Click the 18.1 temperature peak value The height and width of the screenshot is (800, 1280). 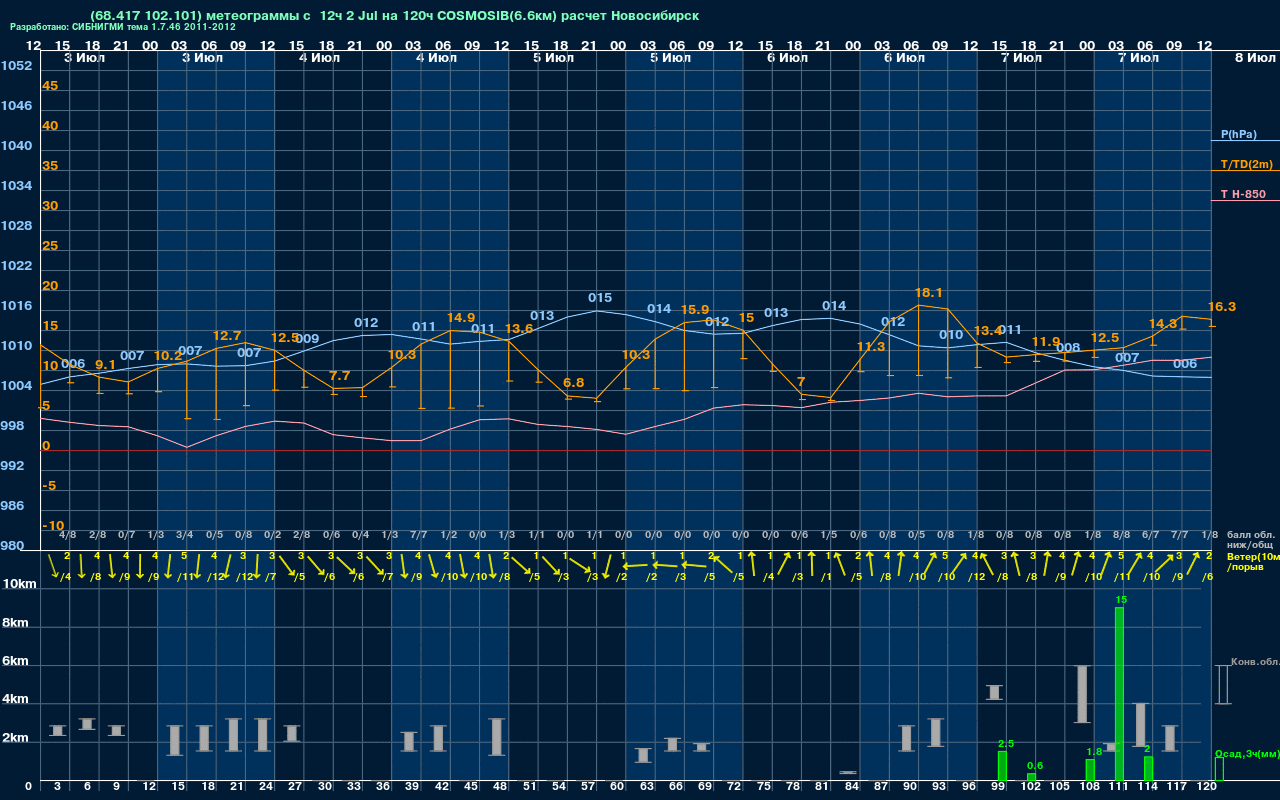point(929,293)
